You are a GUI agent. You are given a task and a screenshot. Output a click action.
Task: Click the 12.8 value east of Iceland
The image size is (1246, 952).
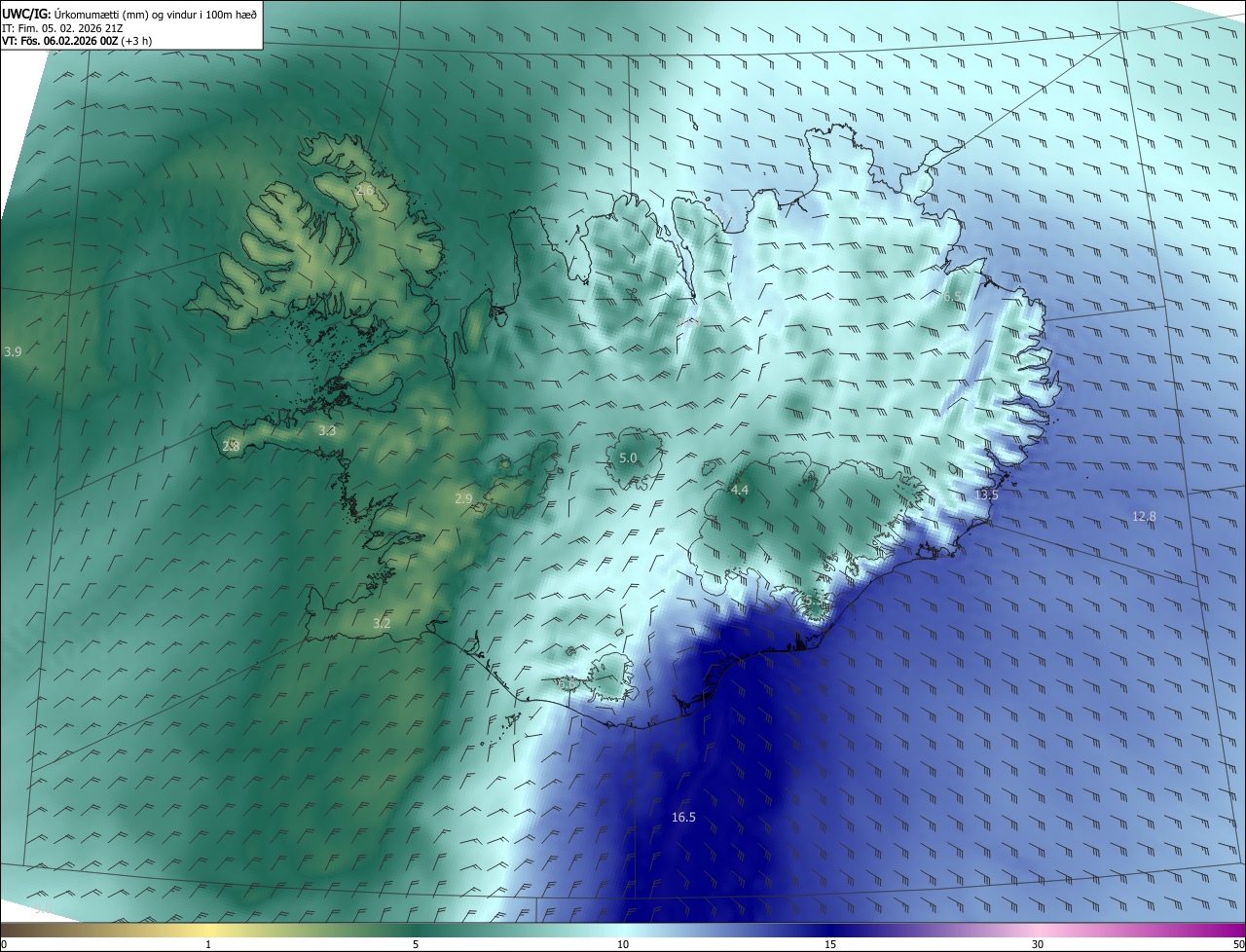(1144, 516)
